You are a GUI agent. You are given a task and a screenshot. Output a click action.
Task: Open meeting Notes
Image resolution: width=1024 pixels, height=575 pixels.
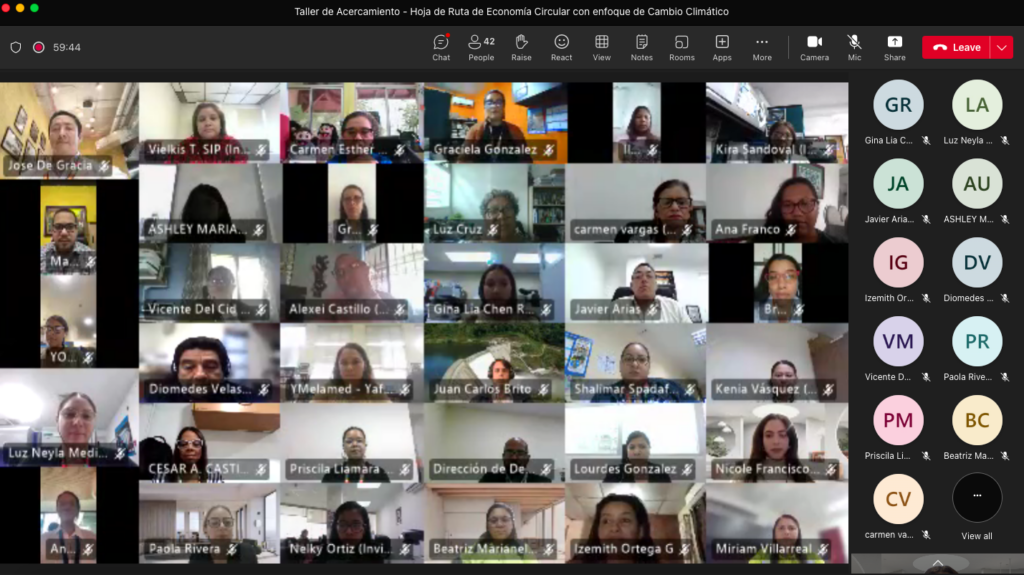[642, 46]
